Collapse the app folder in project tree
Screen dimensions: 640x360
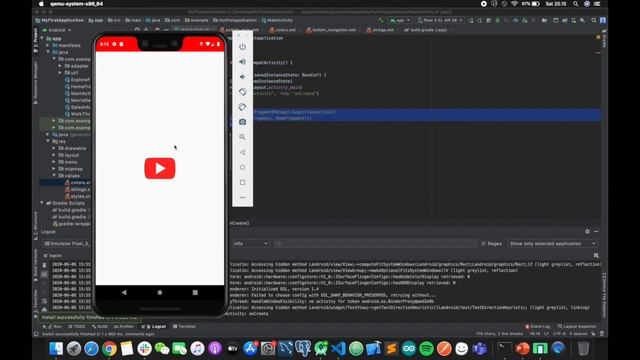pyautogui.click(x=42, y=38)
